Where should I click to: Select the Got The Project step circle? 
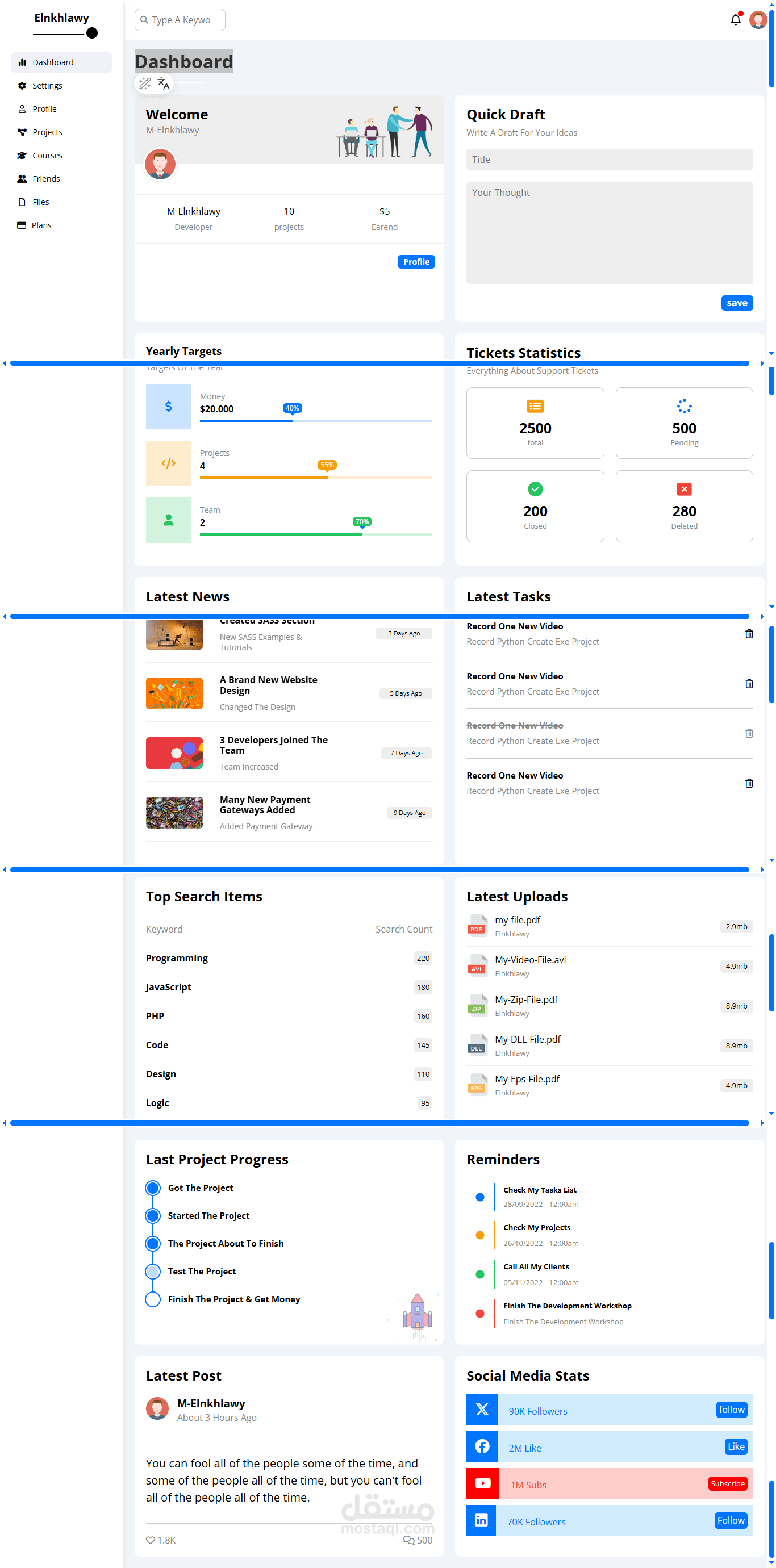pos(153,1188)
